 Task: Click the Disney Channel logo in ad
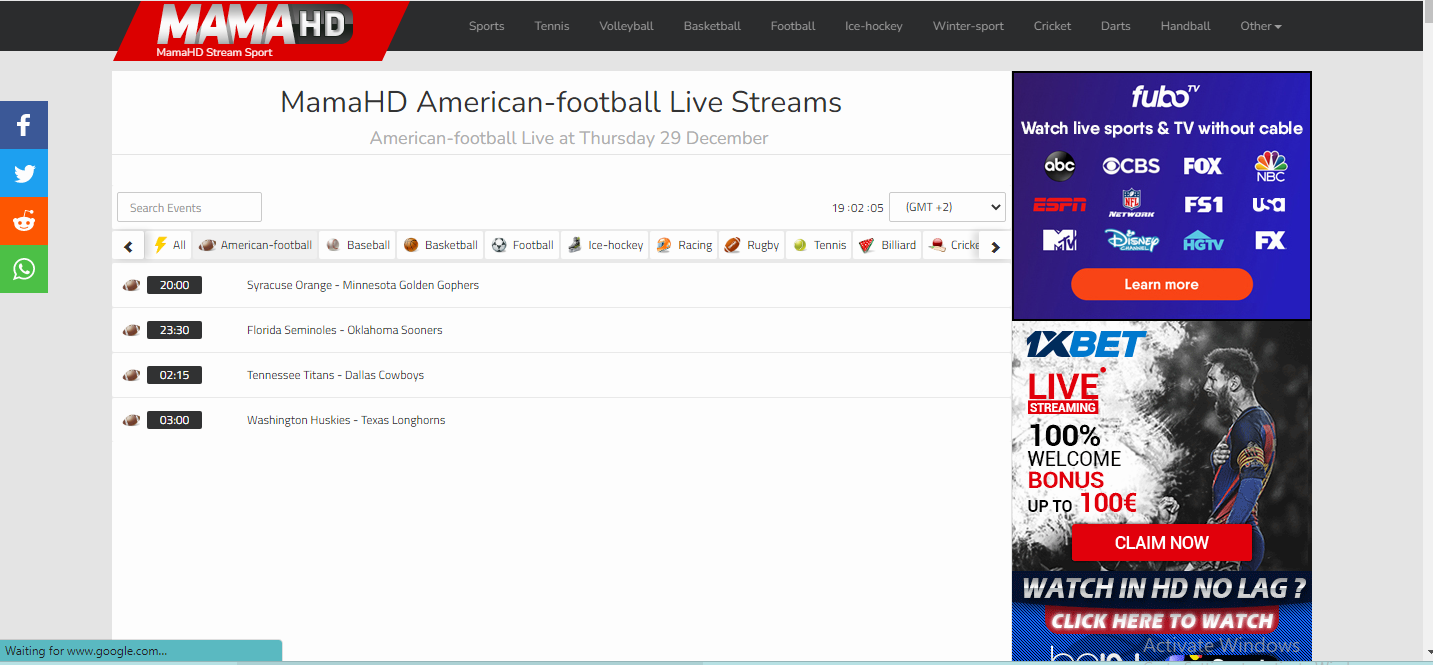click(1132, 240)
